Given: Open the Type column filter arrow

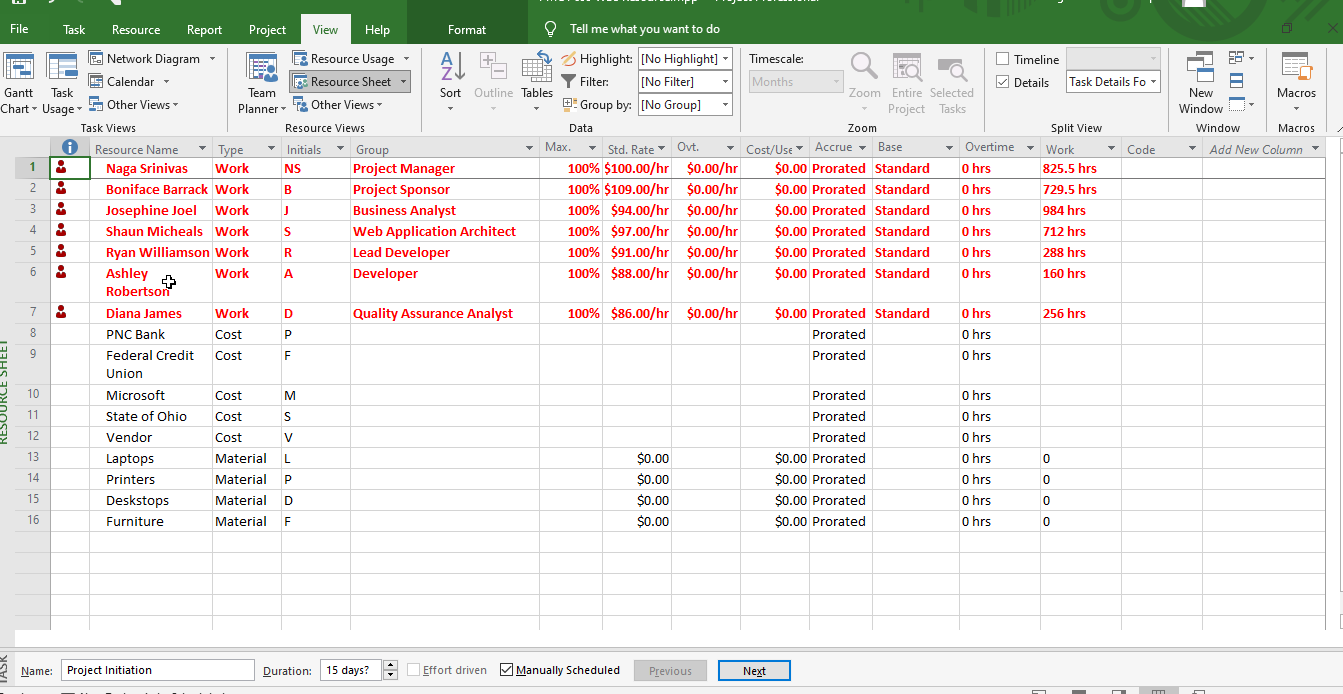Looking at the screenshot, I should (271, 149).
